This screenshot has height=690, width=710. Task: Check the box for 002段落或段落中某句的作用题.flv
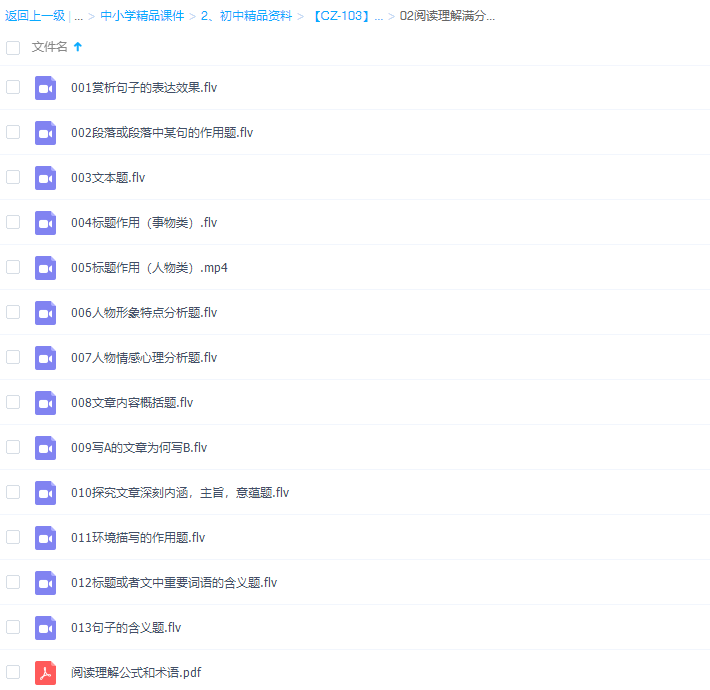pos(13,132)
